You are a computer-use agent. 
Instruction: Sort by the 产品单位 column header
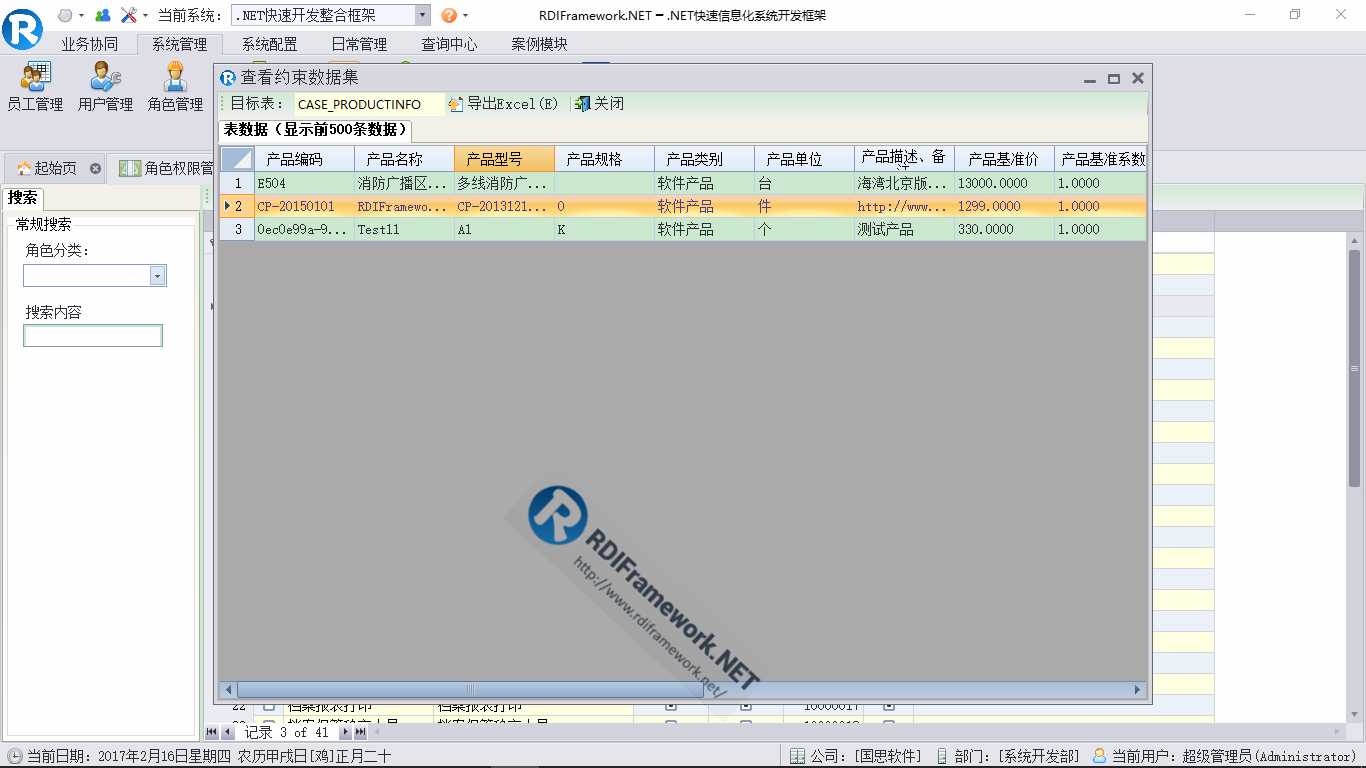(804, 159)
